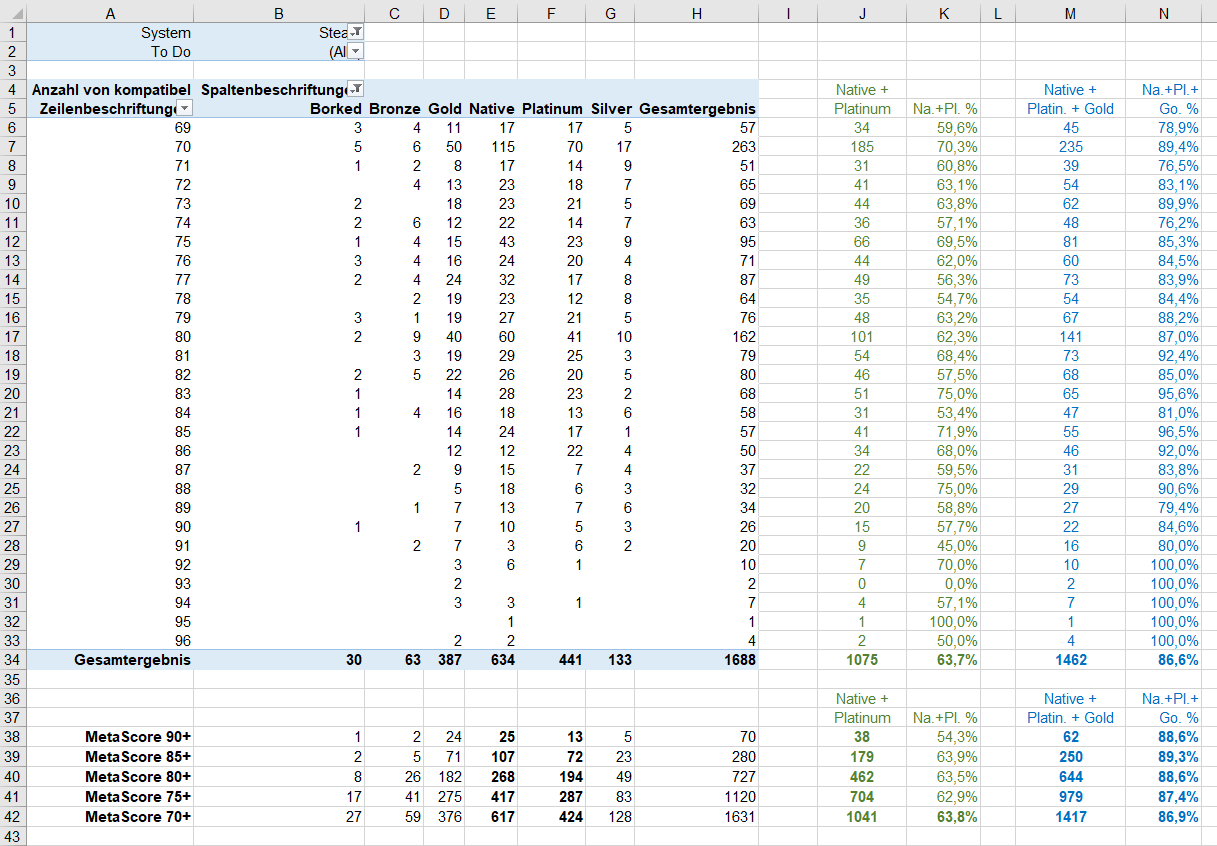This screenshot has height=846, width=1217.
Task: Select the green total cell 1075
Action: click(862, 660)
